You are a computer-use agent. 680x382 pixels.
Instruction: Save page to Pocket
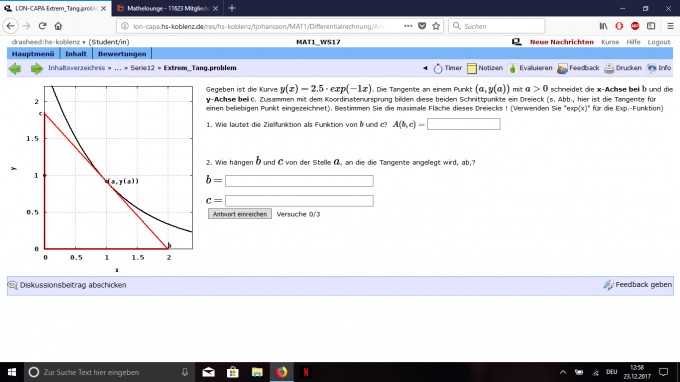coord(422,26)
